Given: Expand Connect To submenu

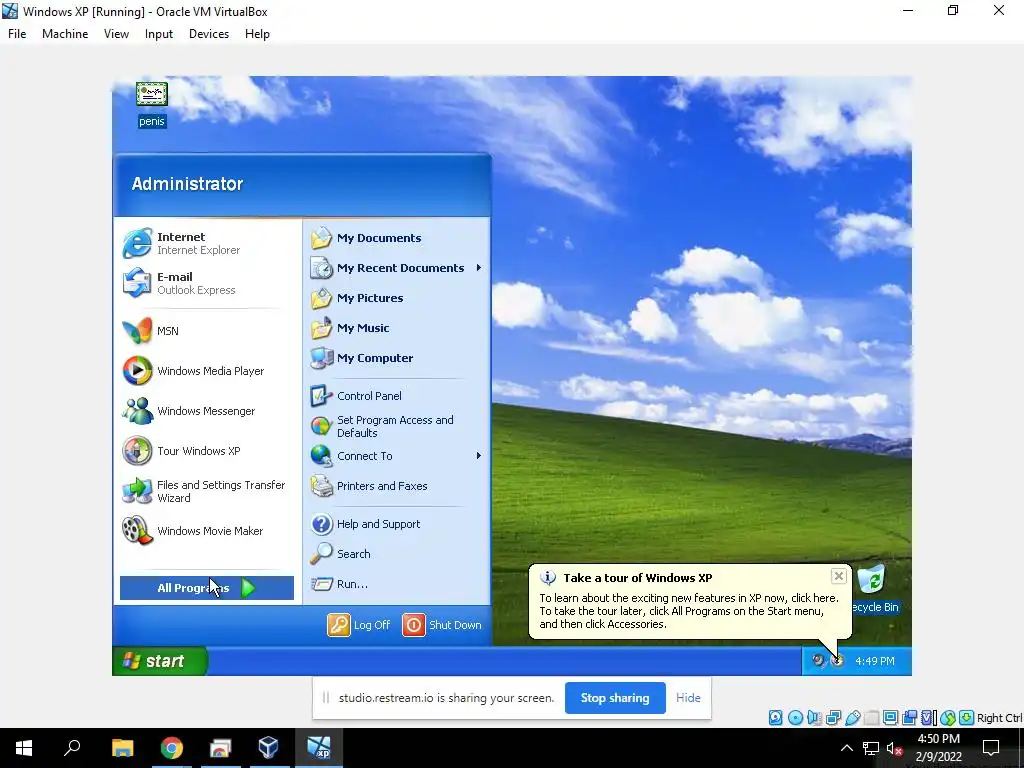Looking at the screenshot, I should [398, 456].
